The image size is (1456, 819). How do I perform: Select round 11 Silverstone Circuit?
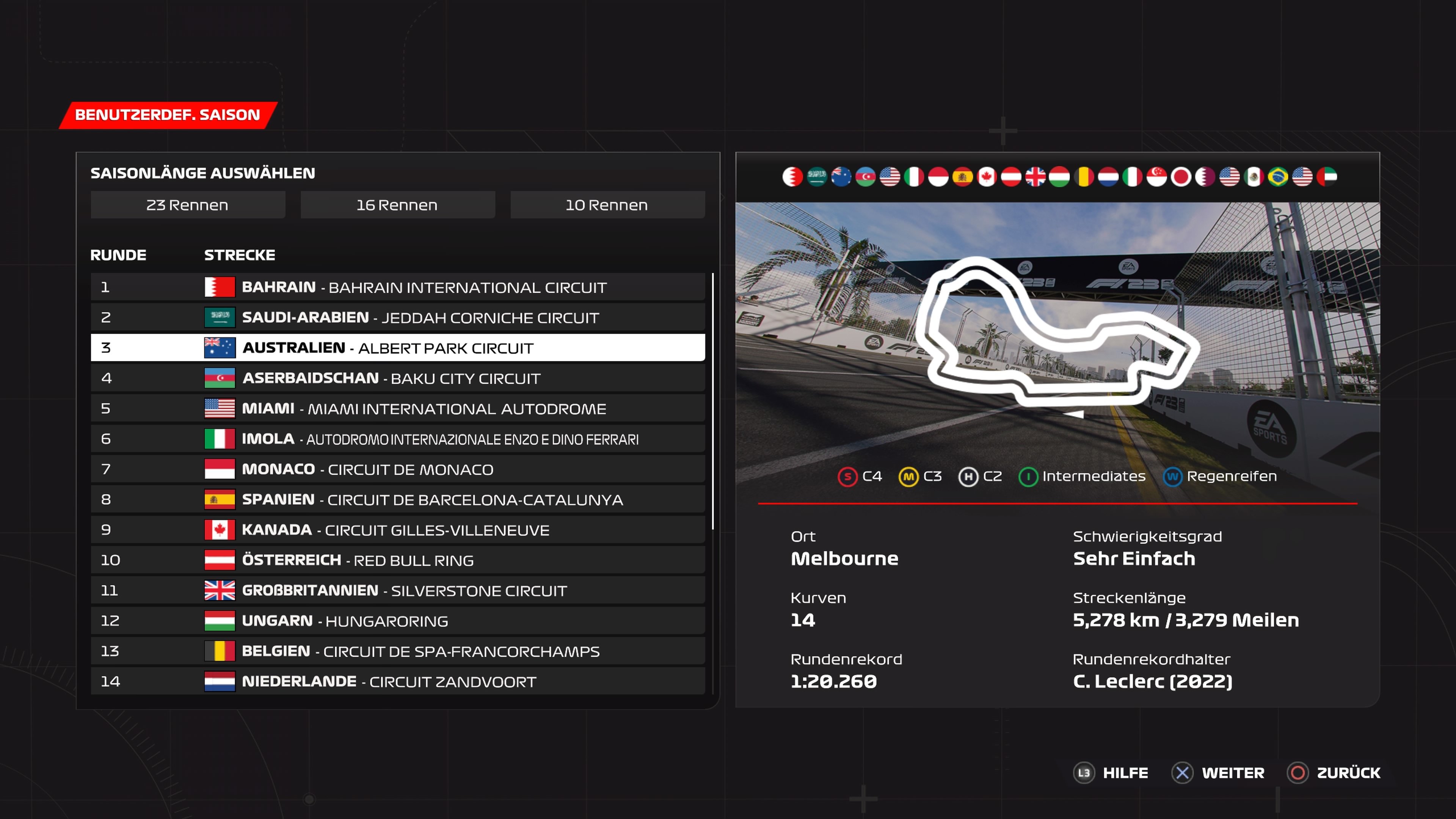(x=398, y=591)
